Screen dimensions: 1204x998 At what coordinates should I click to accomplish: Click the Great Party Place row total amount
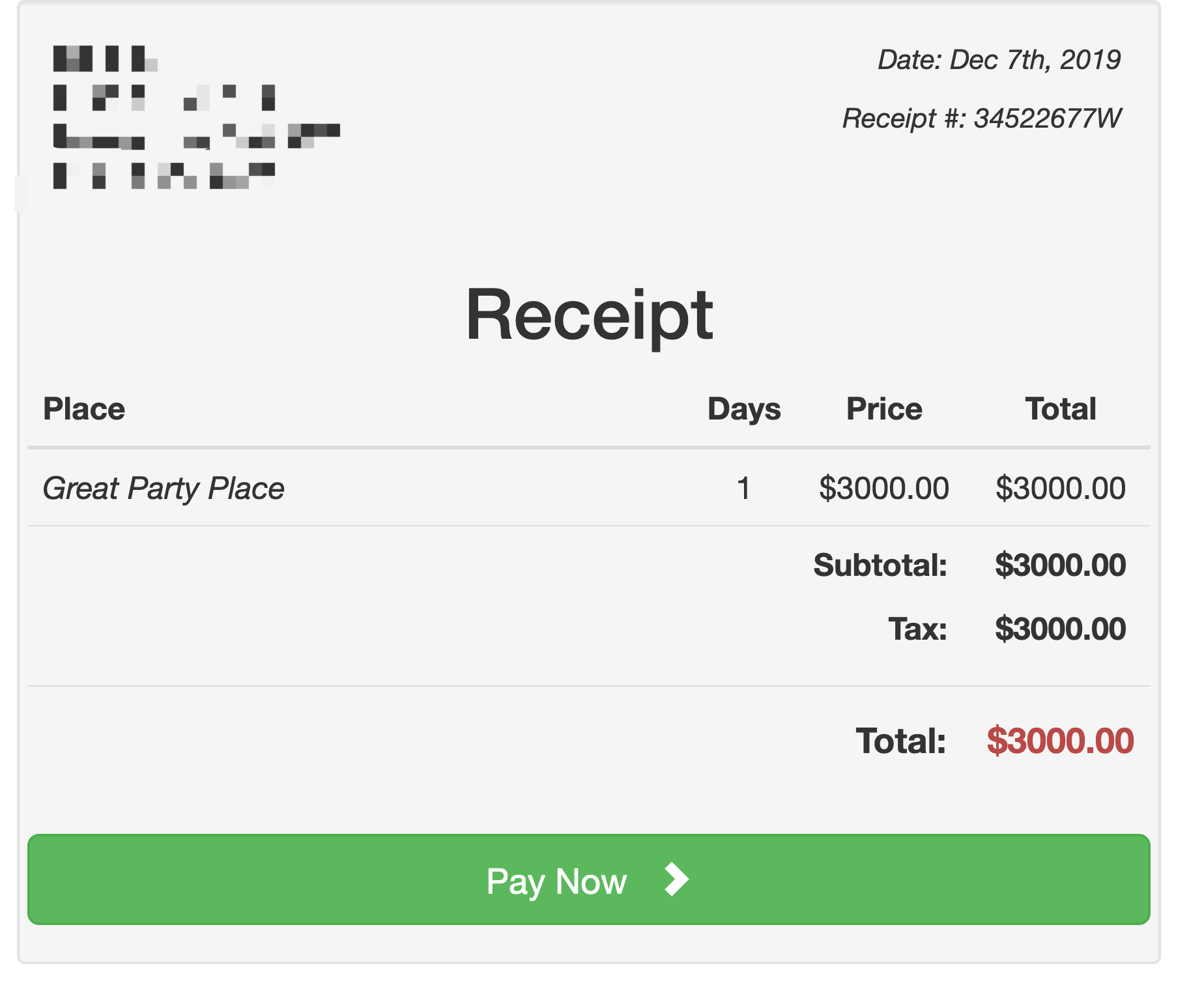[x=1061, y=489]
